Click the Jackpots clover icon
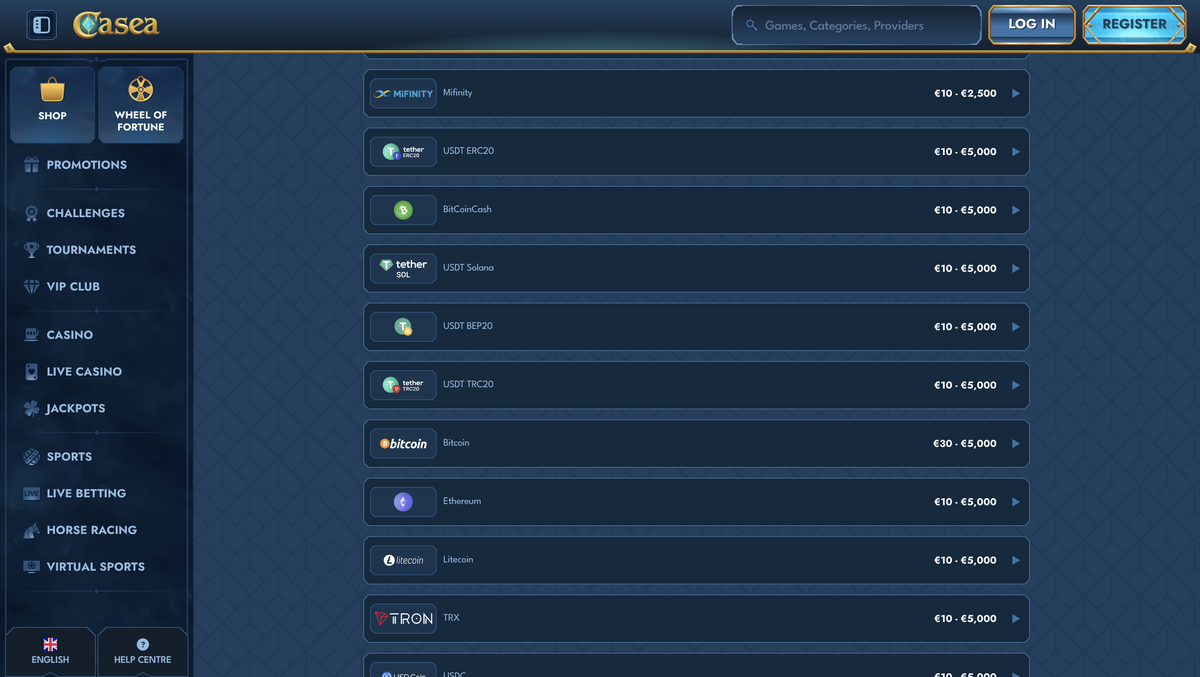 [31, 408]
